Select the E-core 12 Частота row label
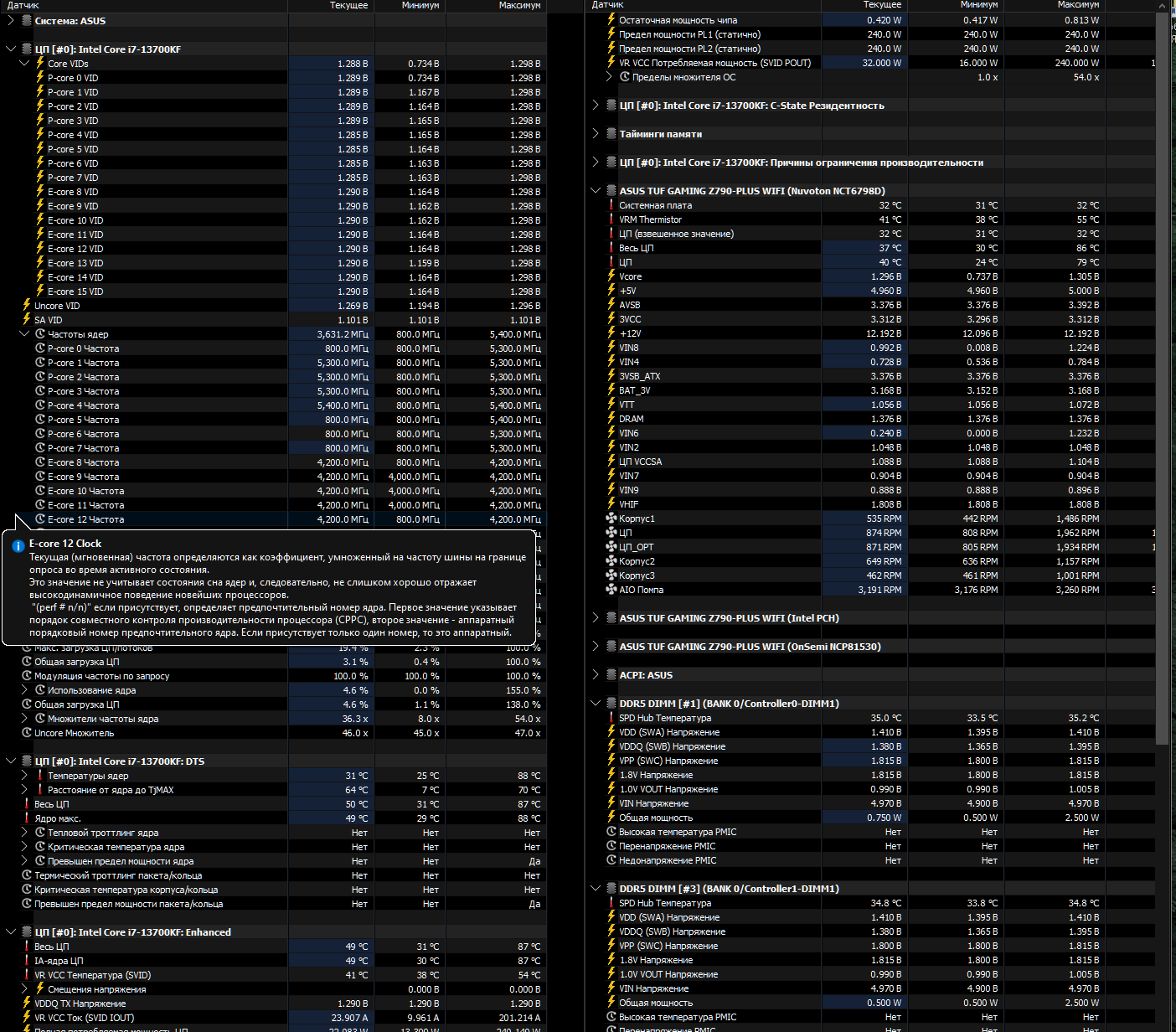1176x1032 pixels. [x=85, y=519]
